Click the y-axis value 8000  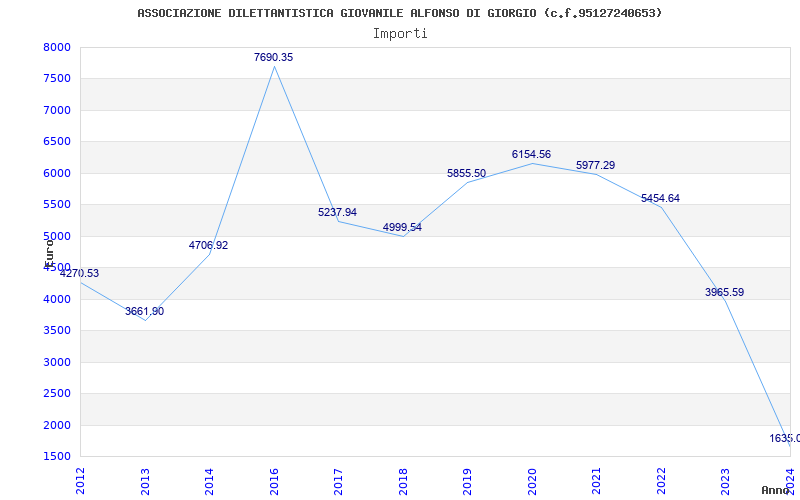pyautogui.click(x=57, y=47)
